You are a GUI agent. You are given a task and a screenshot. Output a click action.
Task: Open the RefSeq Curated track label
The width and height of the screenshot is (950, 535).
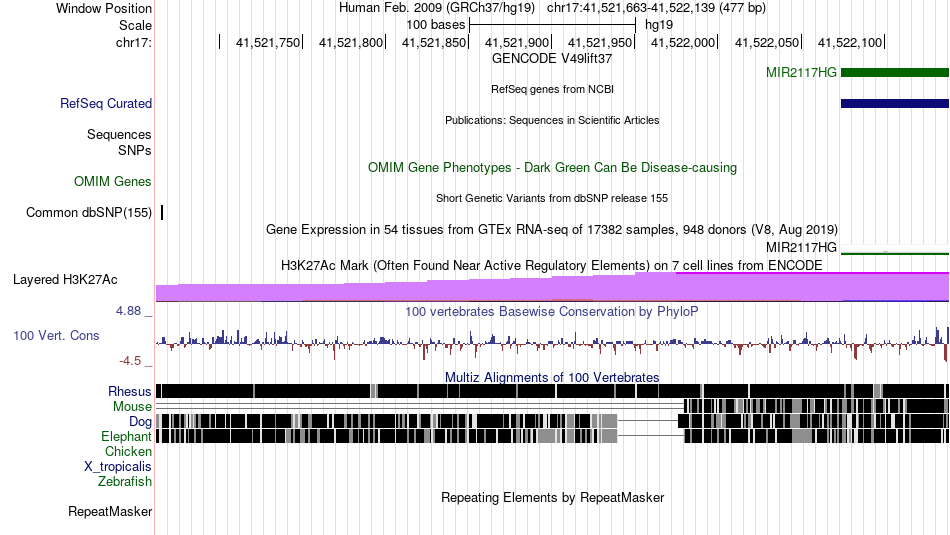(x=106, y=104)
